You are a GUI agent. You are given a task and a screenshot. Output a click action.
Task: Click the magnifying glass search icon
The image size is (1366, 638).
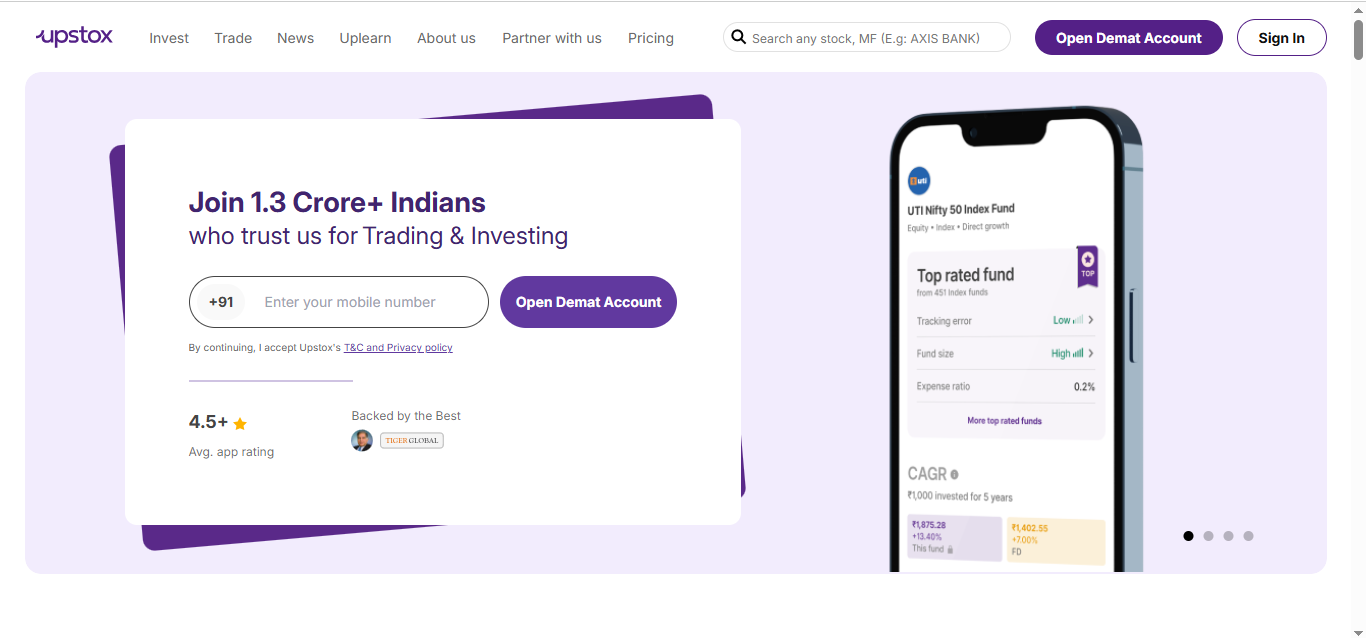tap(739, 38)
